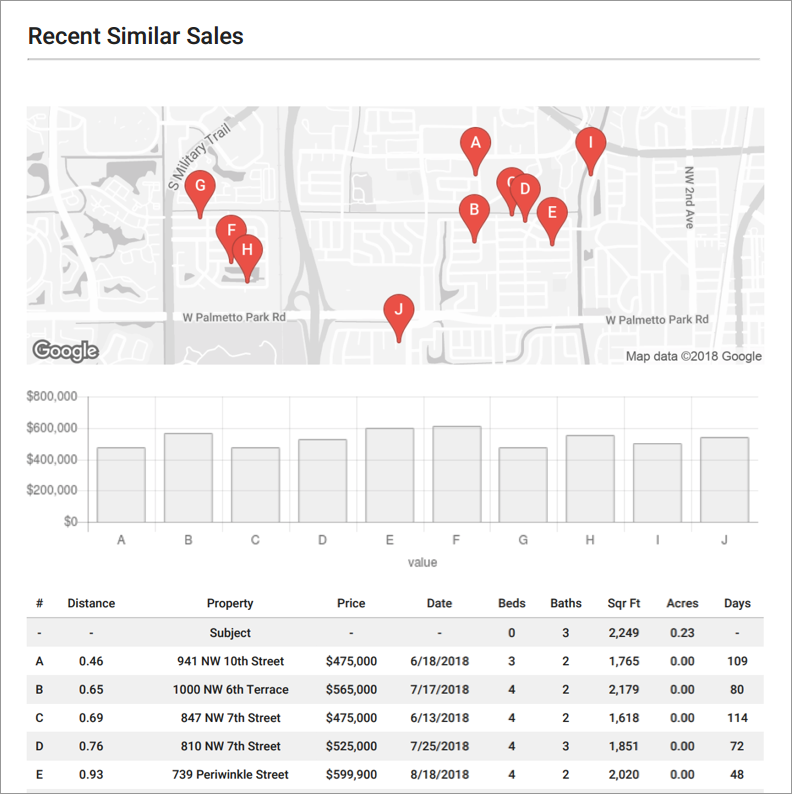Click map marker A
Image resolution: width=792 pixels, height=794 pixels.
476,145
